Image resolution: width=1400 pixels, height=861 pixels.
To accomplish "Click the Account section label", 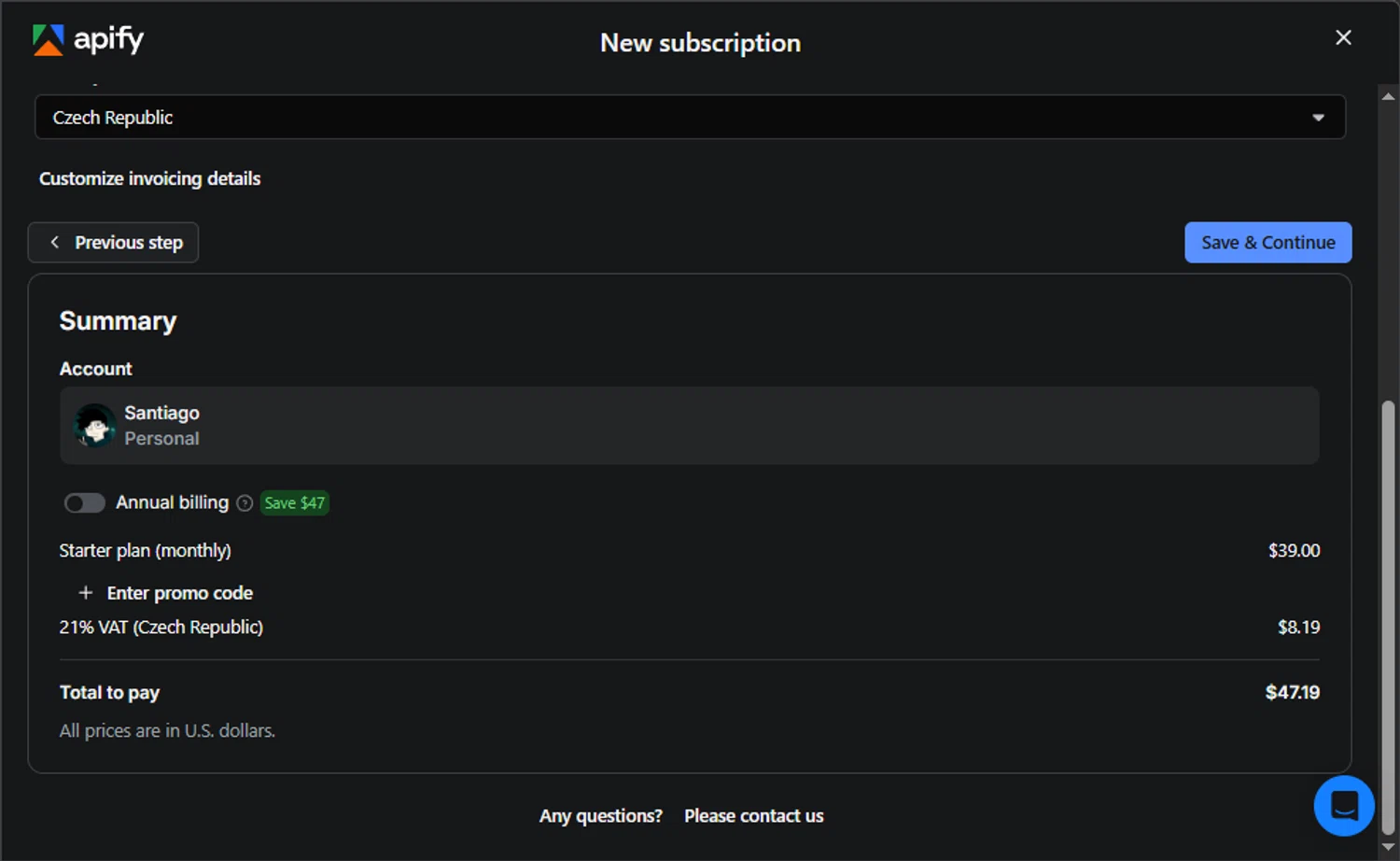I will 95,369.
